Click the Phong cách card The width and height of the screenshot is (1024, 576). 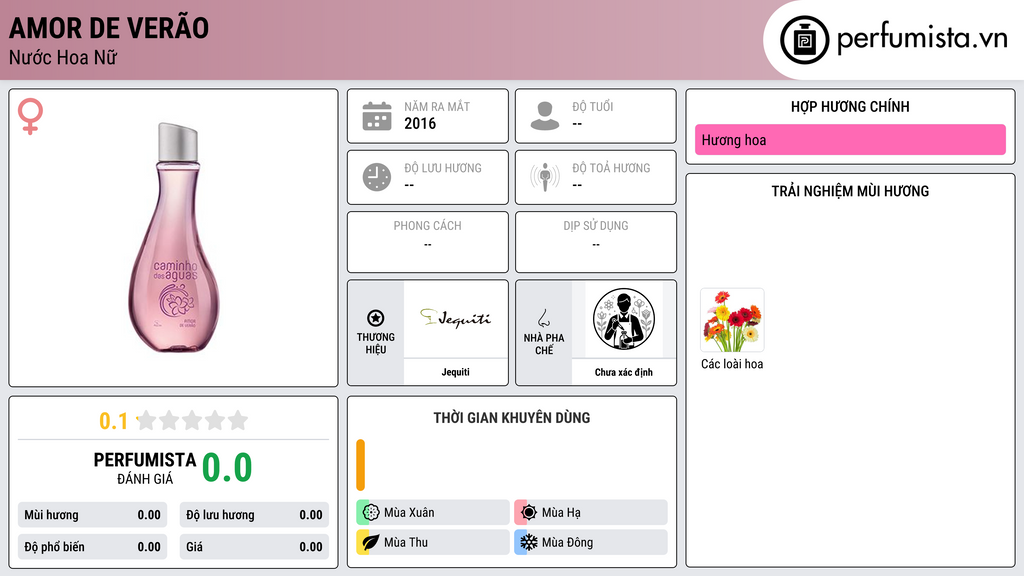[x=428, y=242]
